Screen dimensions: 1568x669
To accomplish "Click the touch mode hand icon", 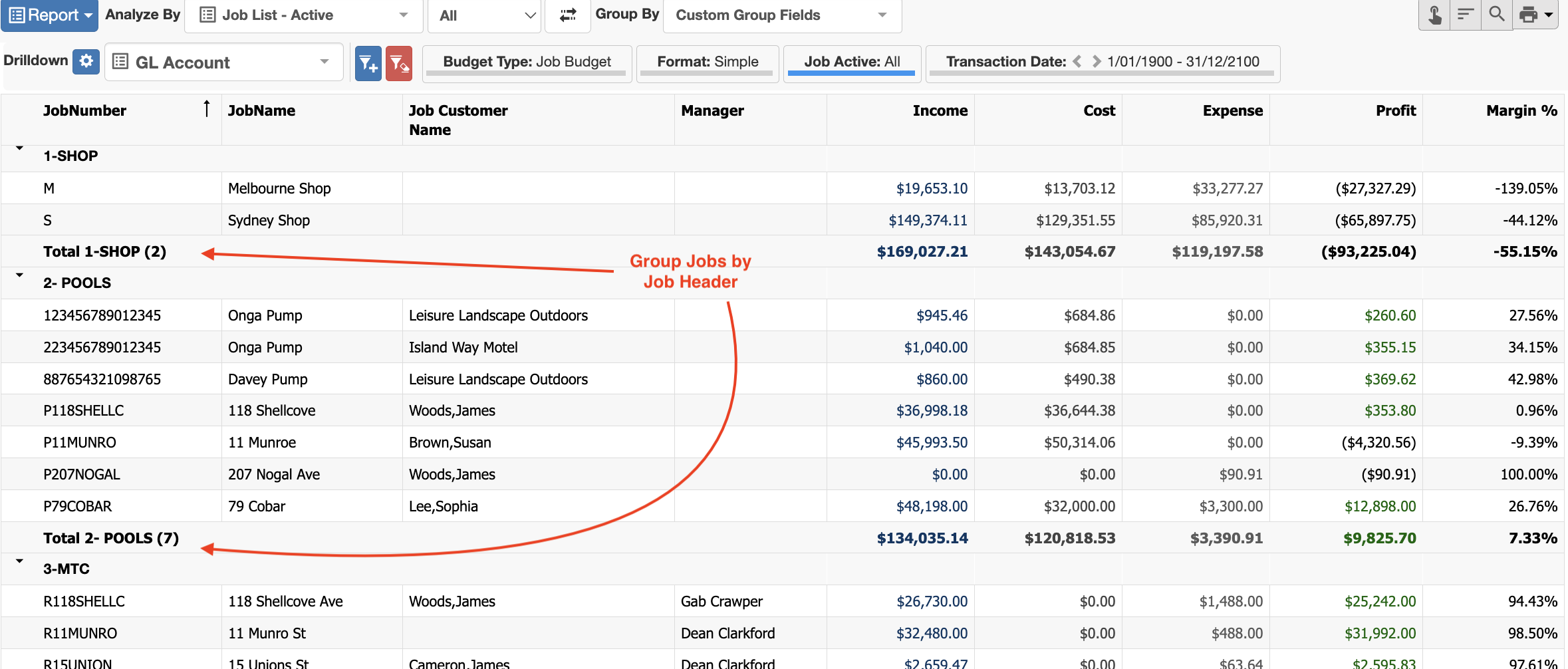I will click(x=1434, y=15).
